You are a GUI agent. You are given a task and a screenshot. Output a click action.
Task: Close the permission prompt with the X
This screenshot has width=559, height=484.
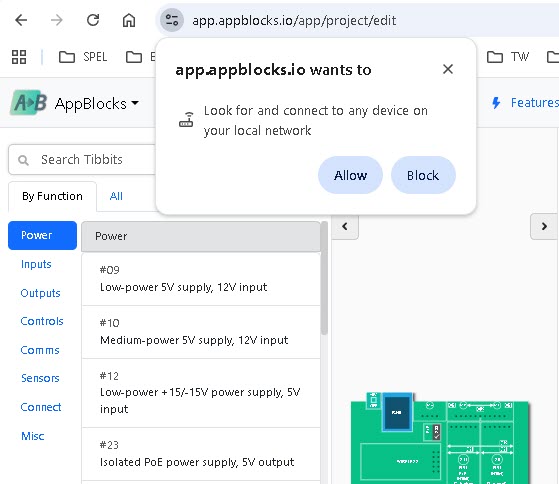[x=448, y=69]
